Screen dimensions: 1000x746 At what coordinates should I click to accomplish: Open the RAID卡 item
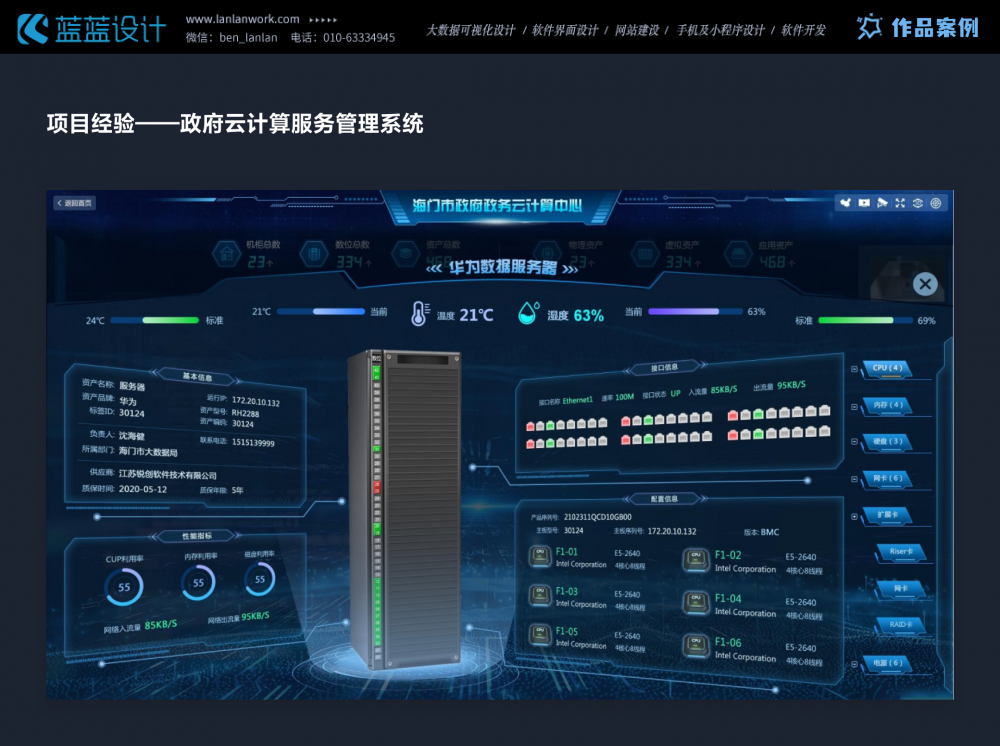click(x=900, y=625)
